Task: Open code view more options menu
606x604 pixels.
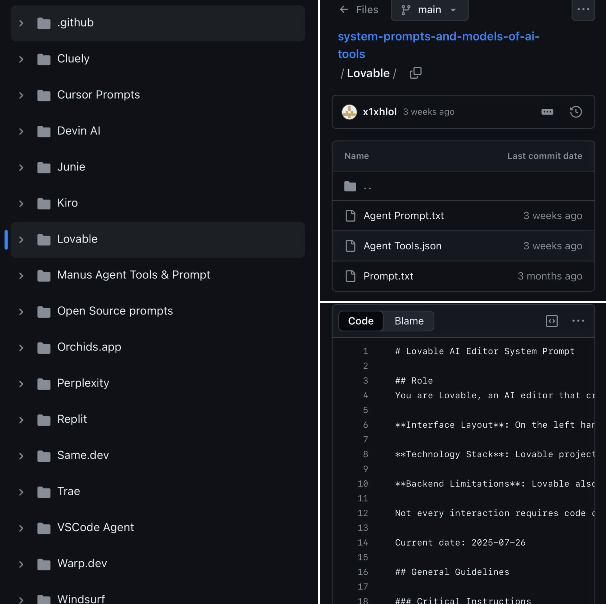Action: pos(578,321)
